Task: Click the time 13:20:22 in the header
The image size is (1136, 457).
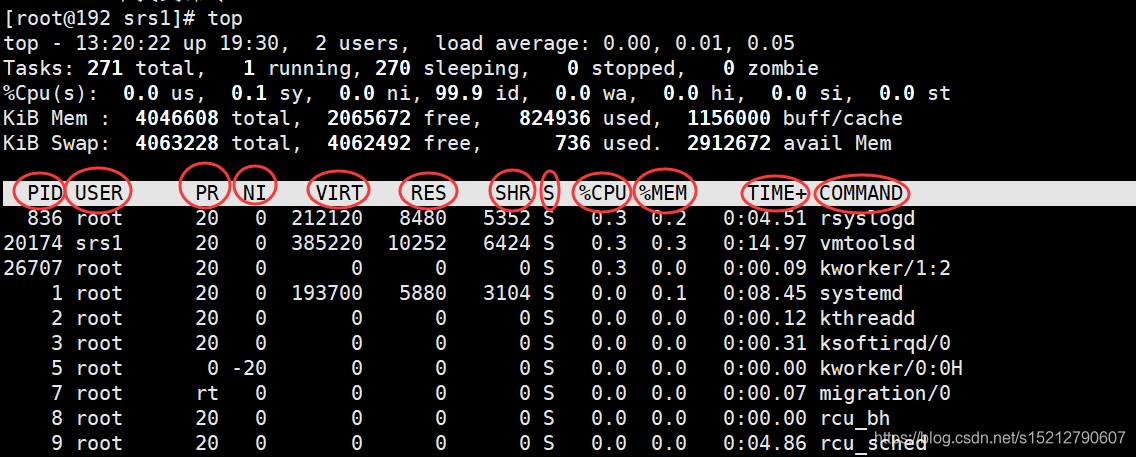Action: click(x=123, y=43)
